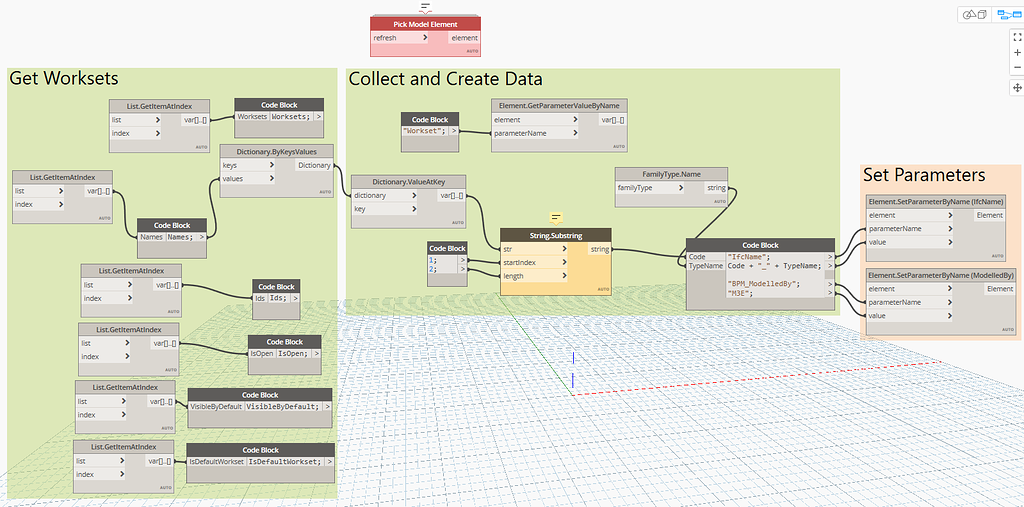Zoom out using the minus icon
This screenshot has height=507, width=1024.
[1017, 68]
